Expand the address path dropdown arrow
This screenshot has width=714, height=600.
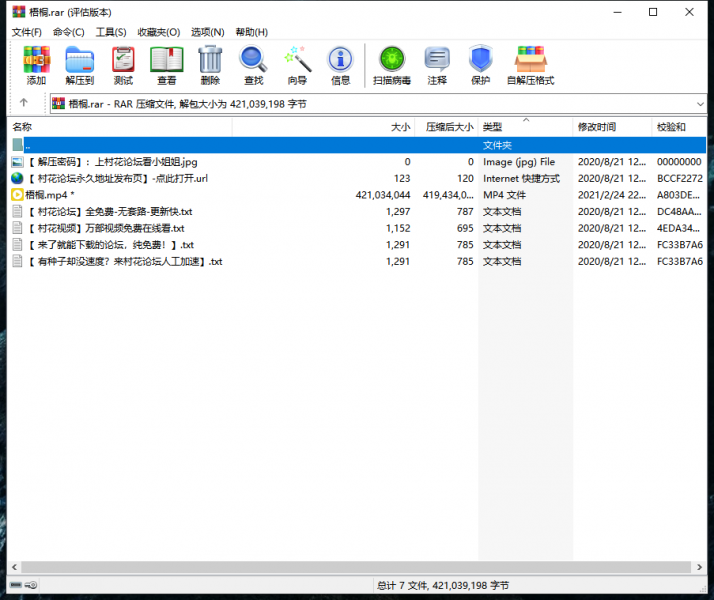click(x=699, y=103)
